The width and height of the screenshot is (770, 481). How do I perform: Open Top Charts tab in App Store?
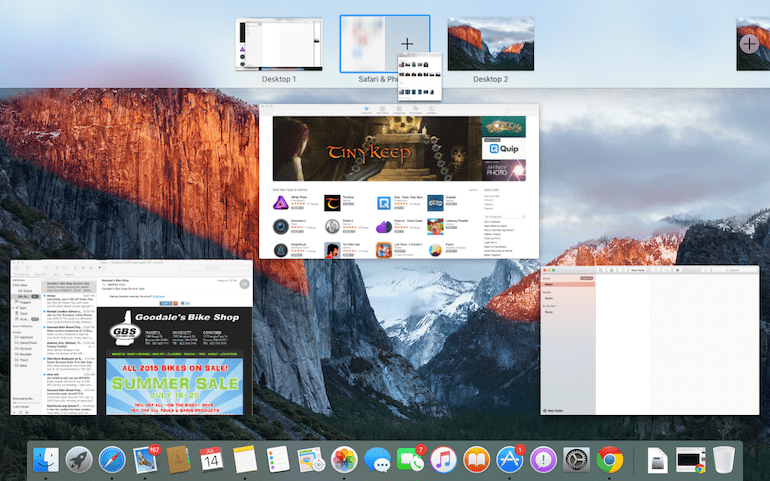click(x=382, y=110)
